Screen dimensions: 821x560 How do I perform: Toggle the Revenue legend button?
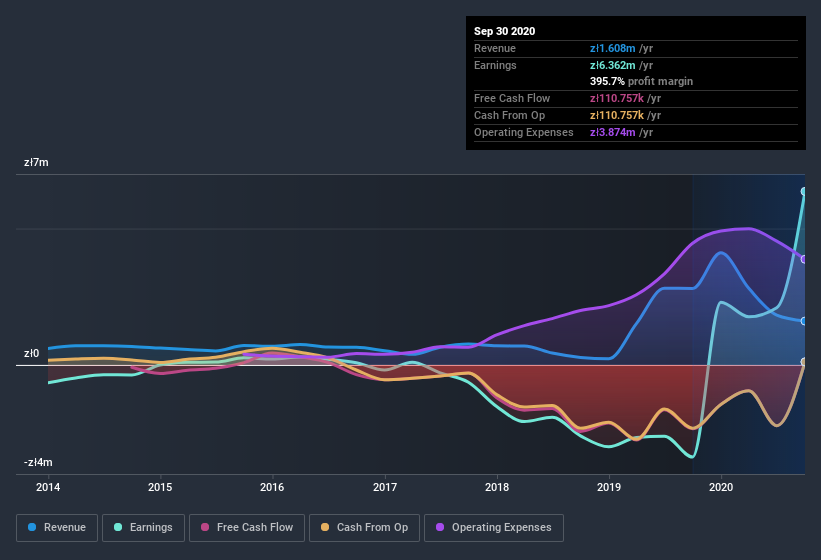pyautogui.click(x=57, y=528)
